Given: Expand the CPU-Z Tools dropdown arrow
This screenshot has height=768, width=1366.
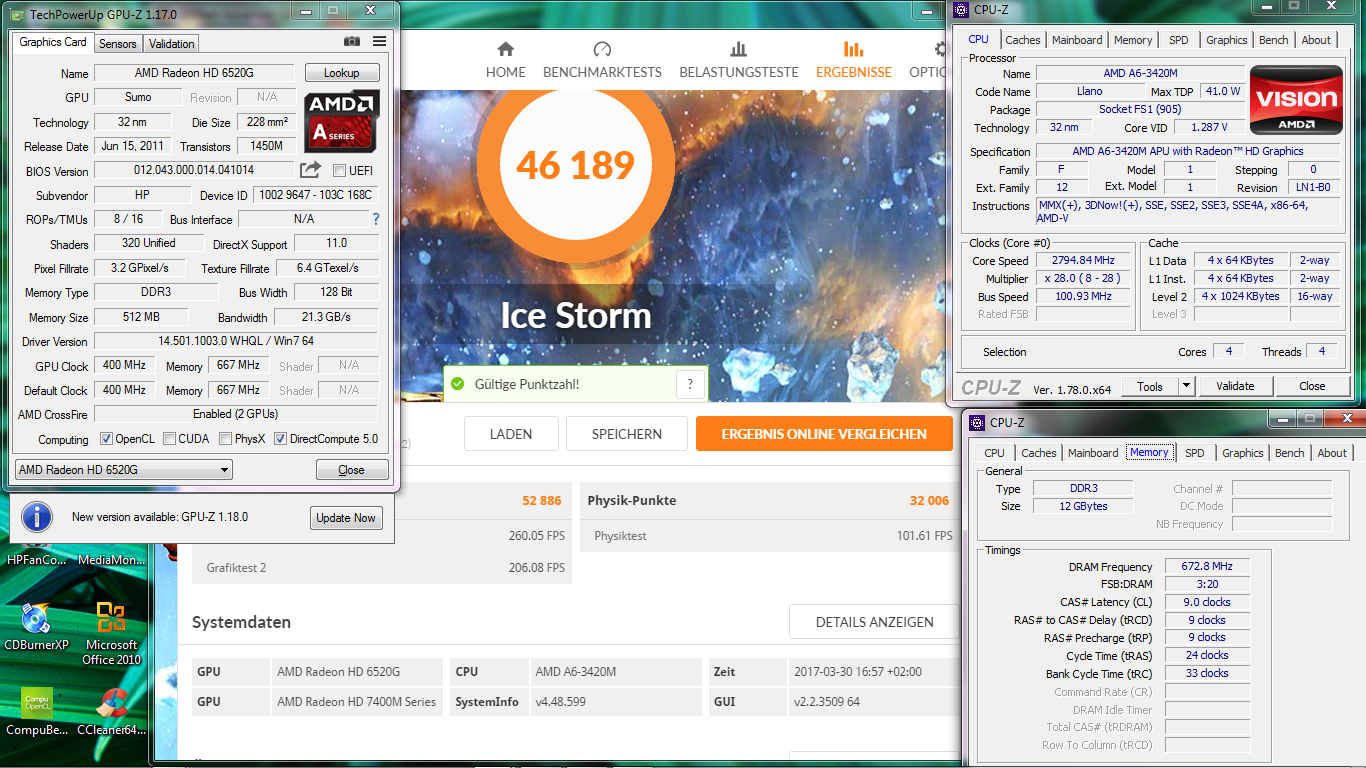Looking at the screenshot, I should click(x=1186, y=386).
